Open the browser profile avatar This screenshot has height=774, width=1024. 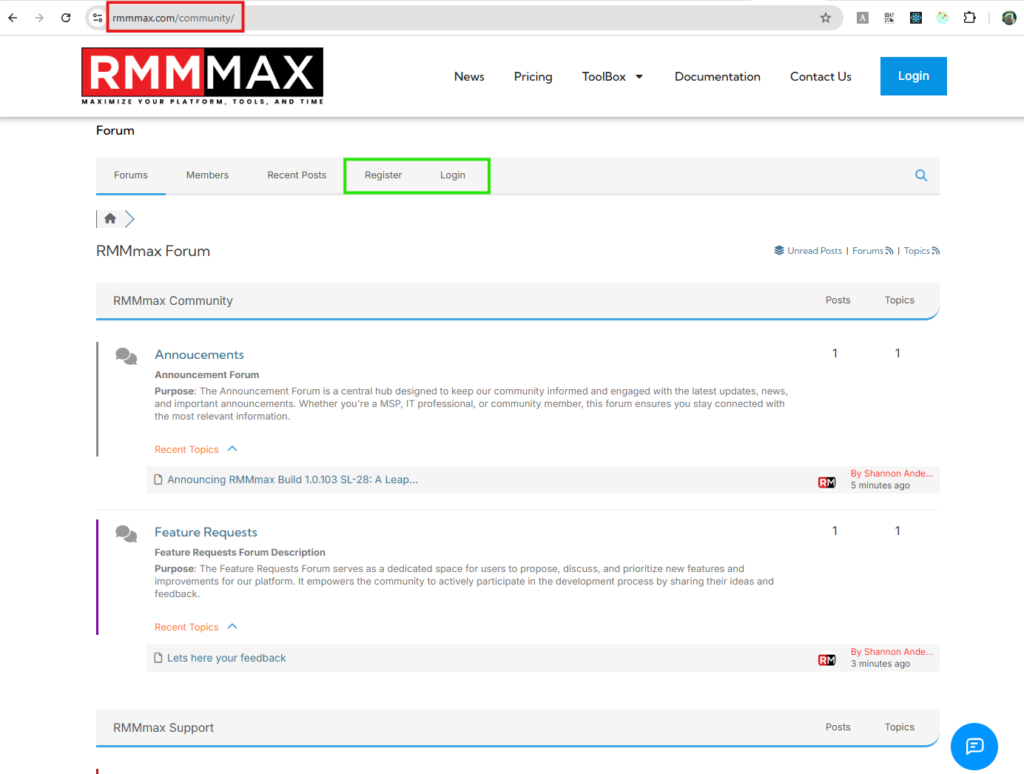pos(1009,18)
